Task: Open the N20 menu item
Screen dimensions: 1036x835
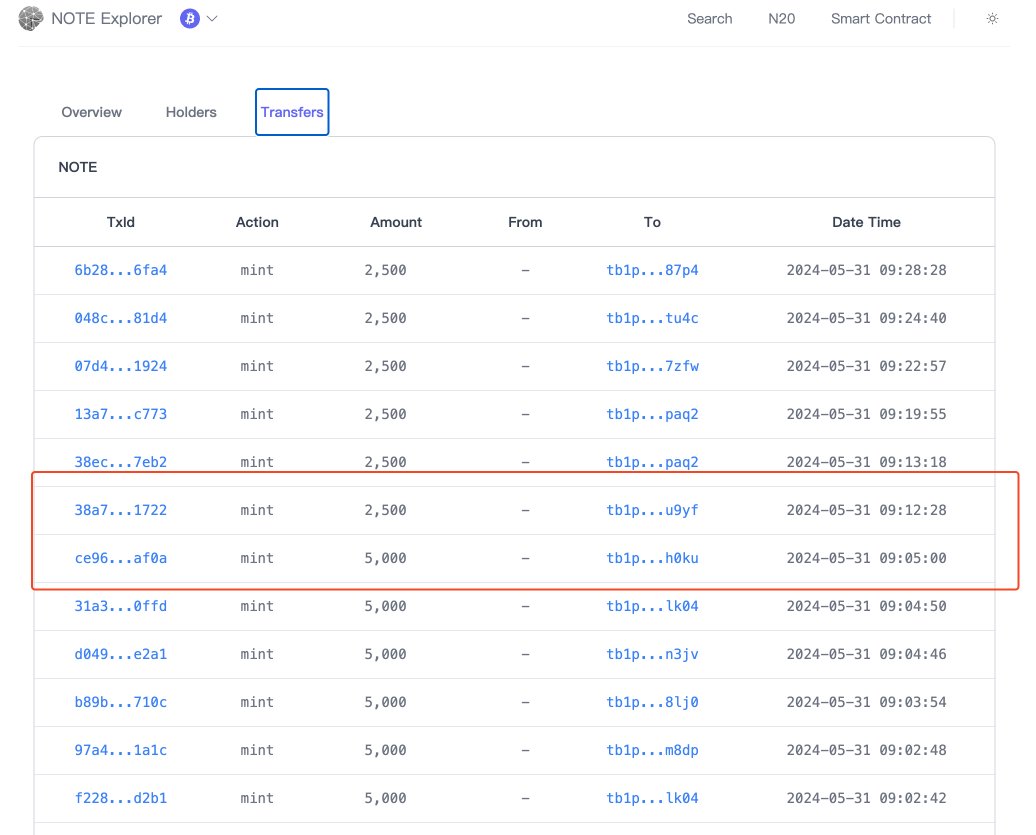Action: pyautogui.click(x=781, y=18)
